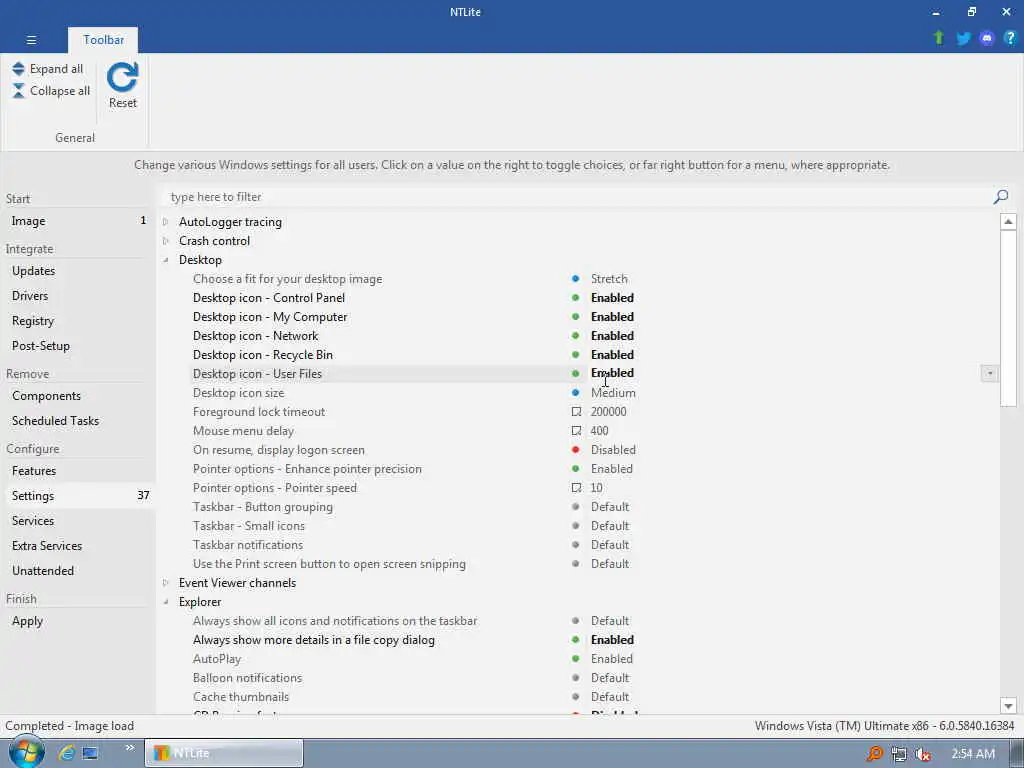Click the Collapse all icon
Image resolution: width=1024 pixels, height=768 pixels.
(18, 91)
